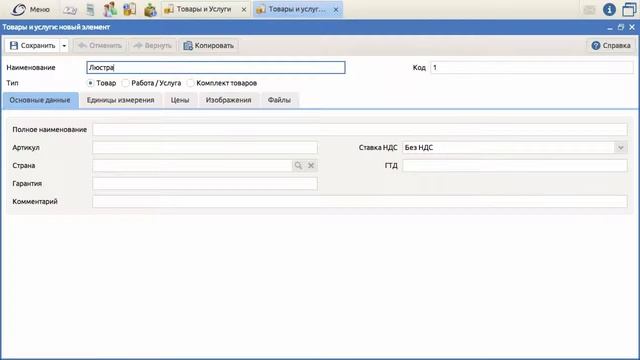Click the ГТД input field
The height and width of the screenshot is (360, 640).
515,165
